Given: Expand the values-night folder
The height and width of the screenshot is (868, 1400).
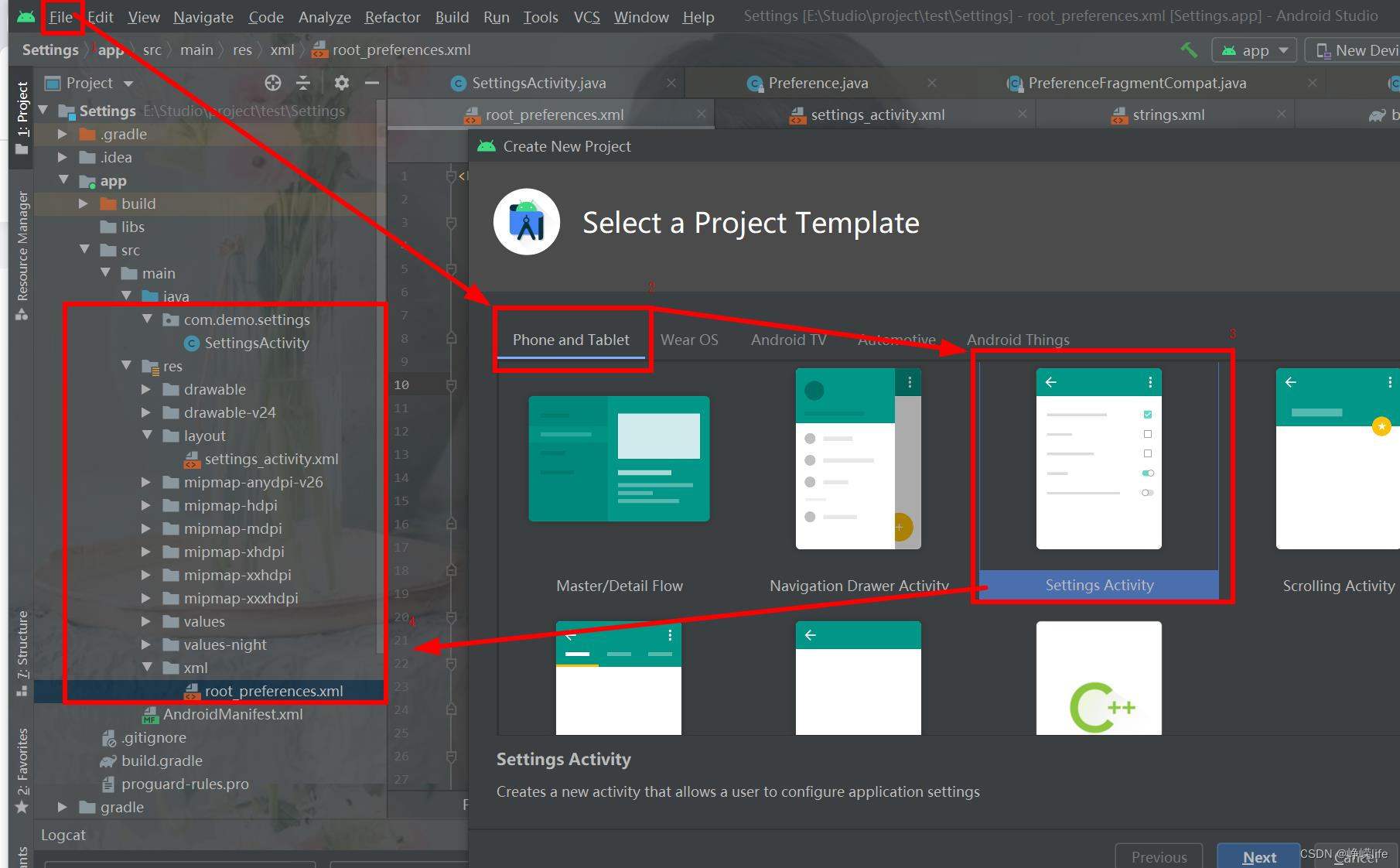Looking at the screenshot, I should [x=145, y=644].
